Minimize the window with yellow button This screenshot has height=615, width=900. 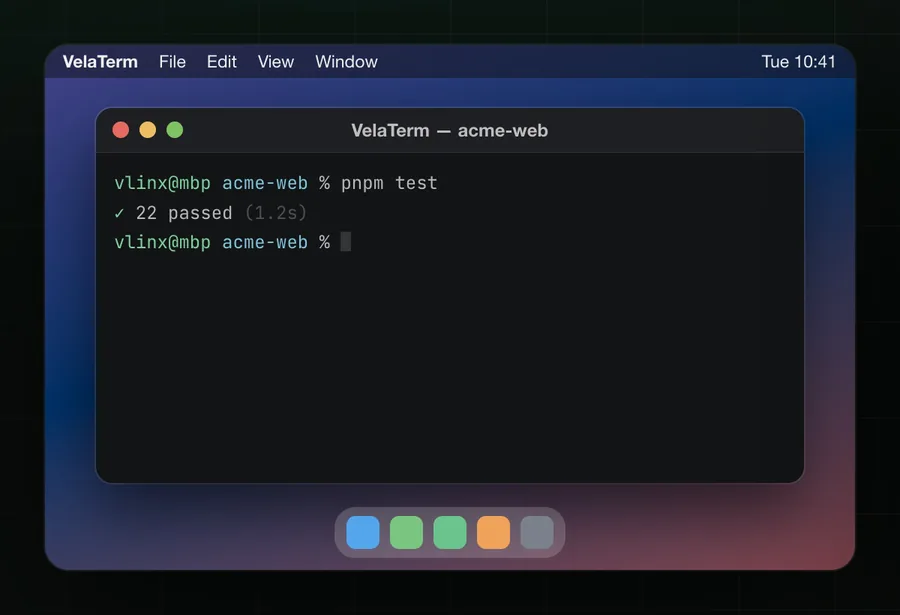tap(148, 130)
